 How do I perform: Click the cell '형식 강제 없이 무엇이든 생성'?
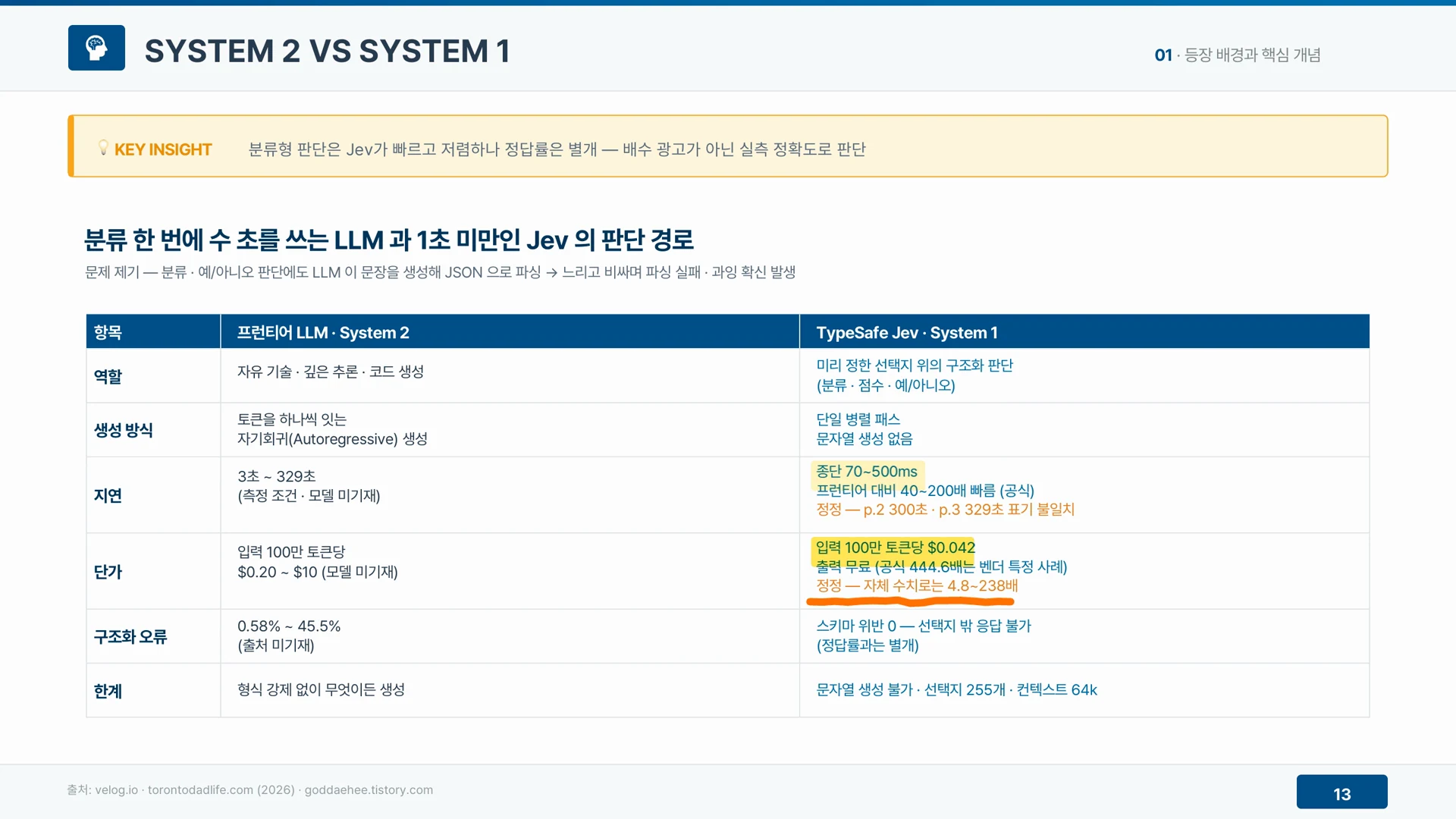321,689
